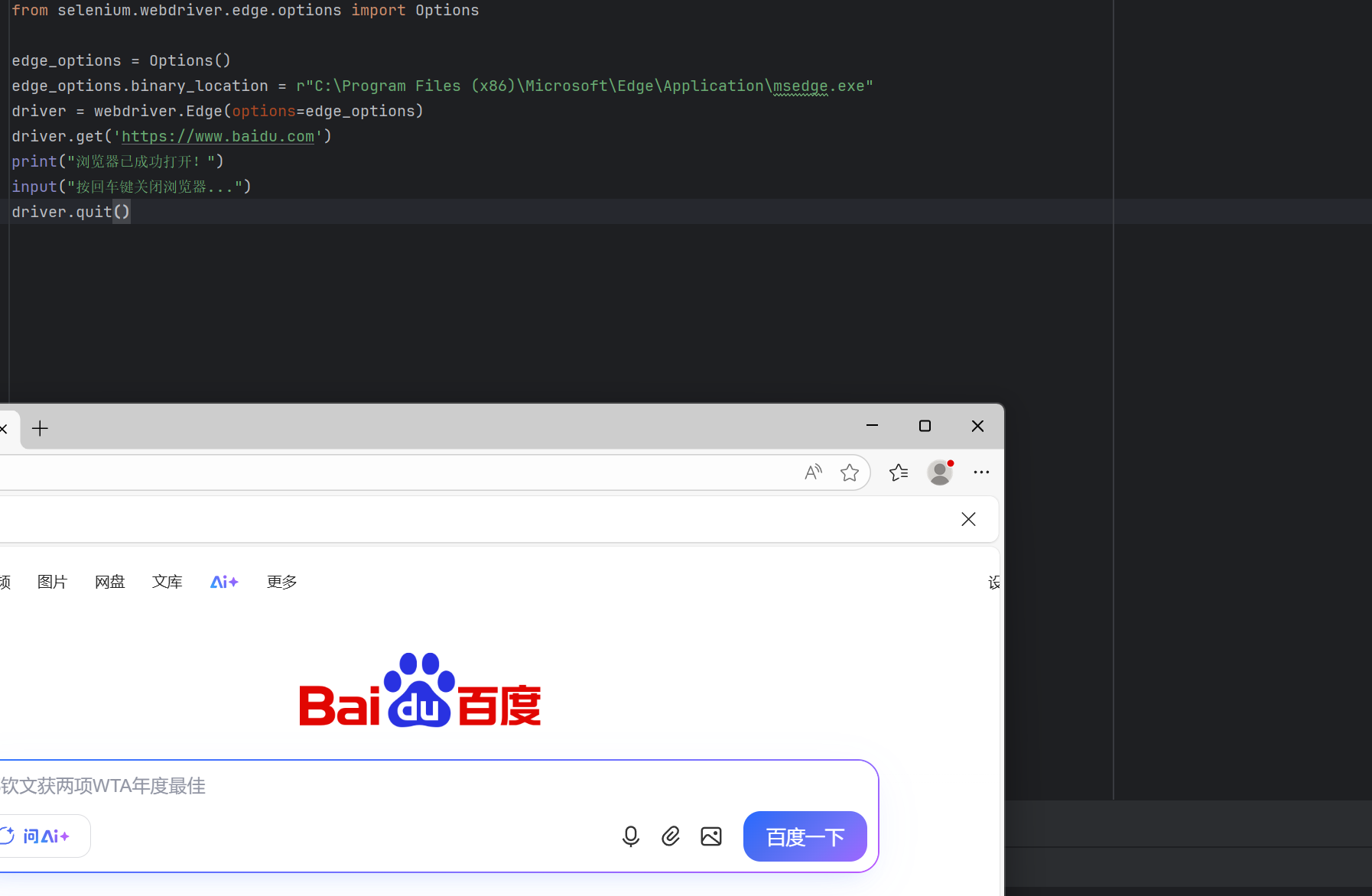Dismiss the Edge notification bar
This screenshot has width=1372, height=896.
(968, 519)
